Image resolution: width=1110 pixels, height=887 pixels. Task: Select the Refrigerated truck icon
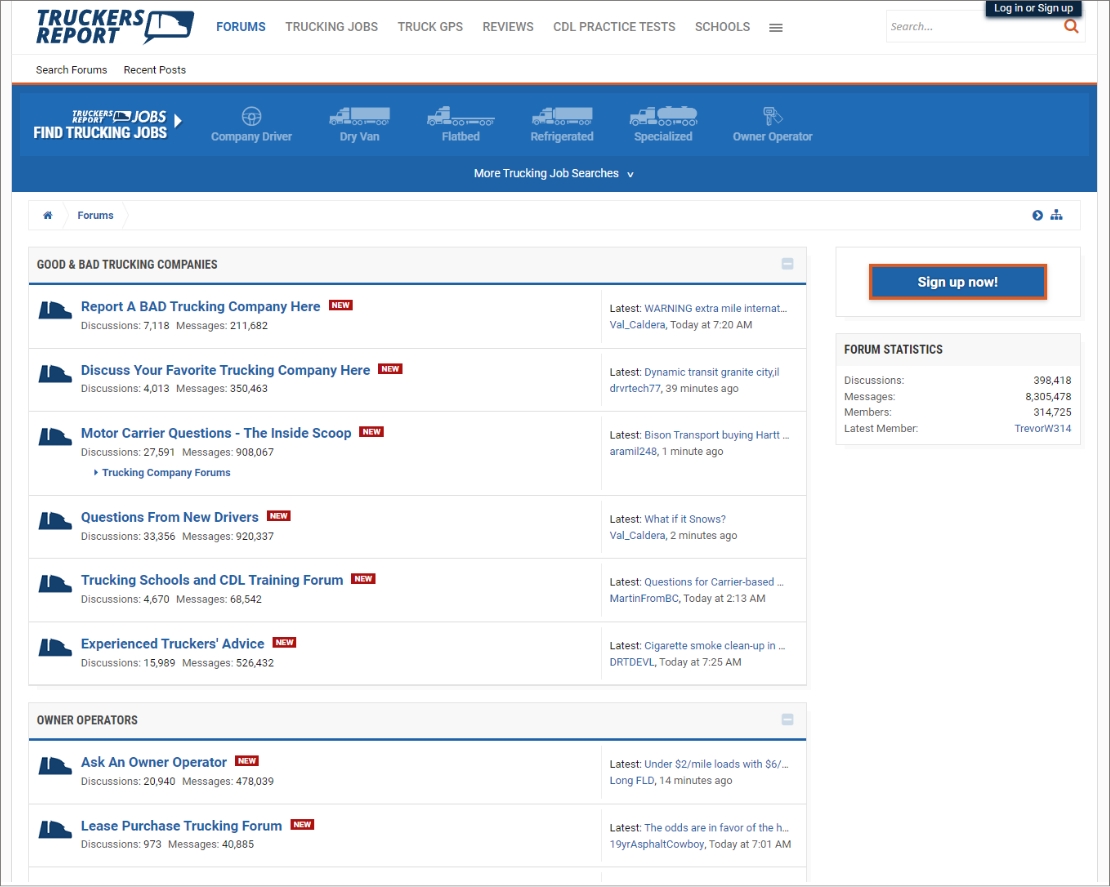coord(562,116)
